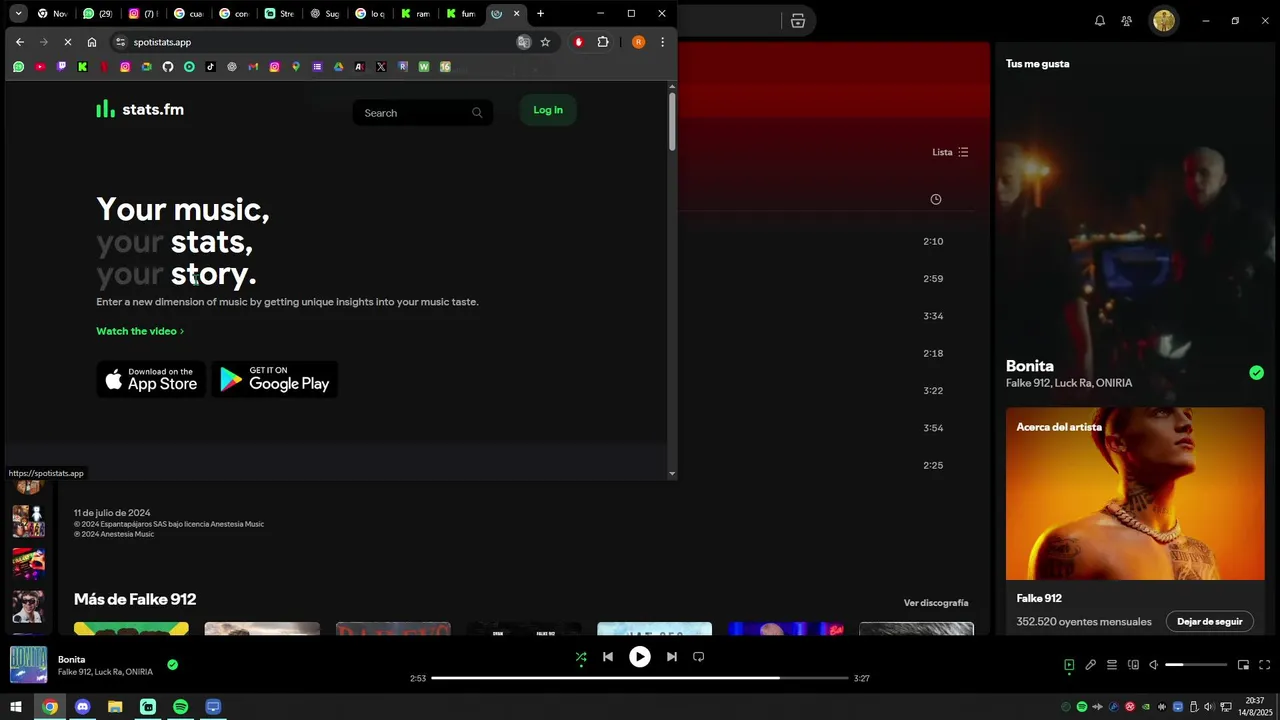1280x720 pixels.
Task: Open Spotify user profile avatar
Action: 1163,21
